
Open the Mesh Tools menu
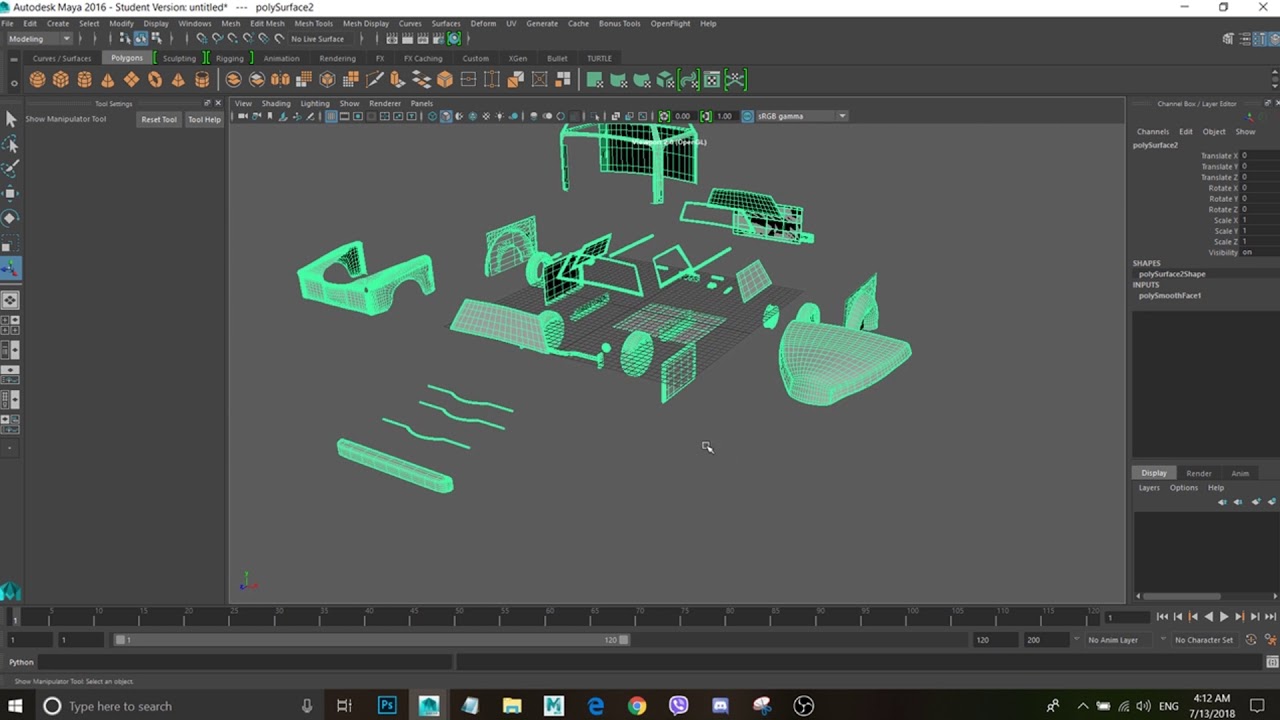[313, 23]
